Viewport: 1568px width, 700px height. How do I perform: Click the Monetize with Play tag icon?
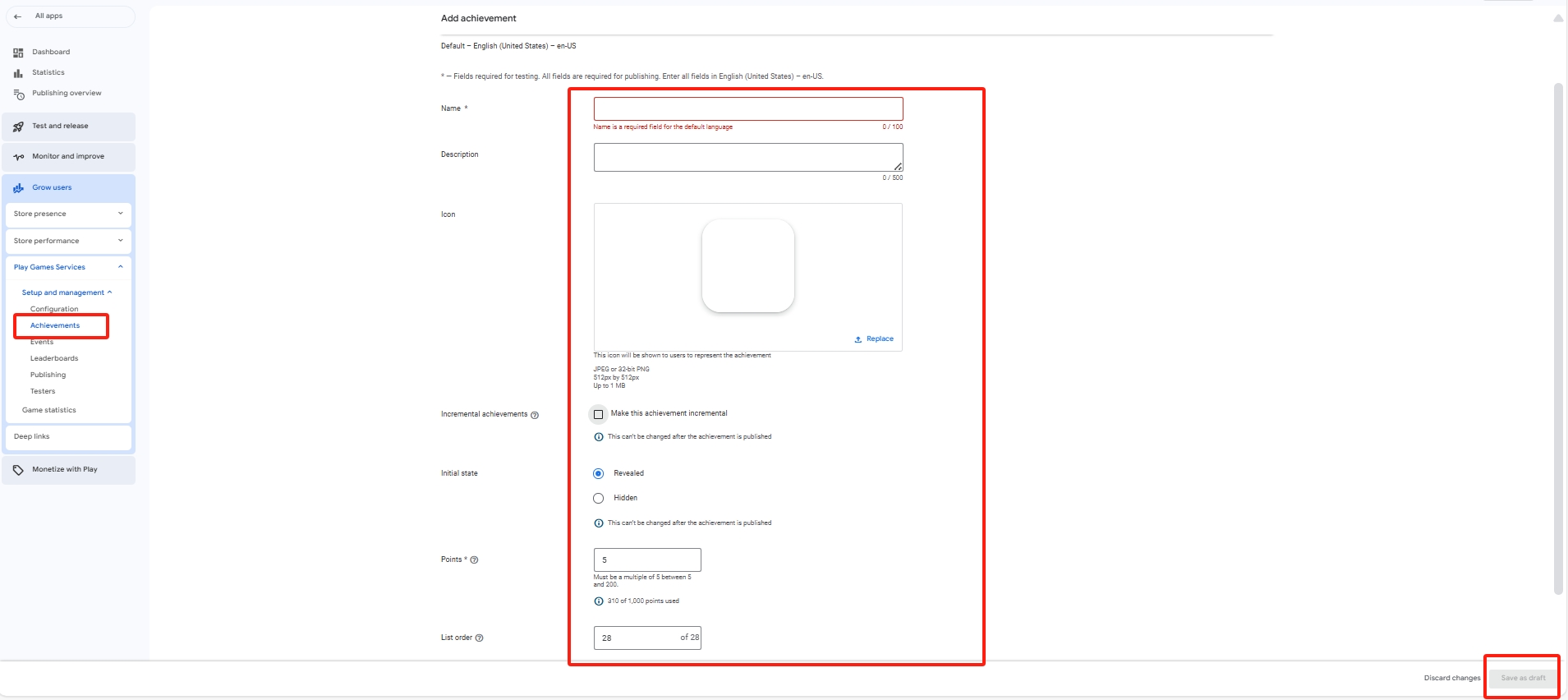coord(18,470)
